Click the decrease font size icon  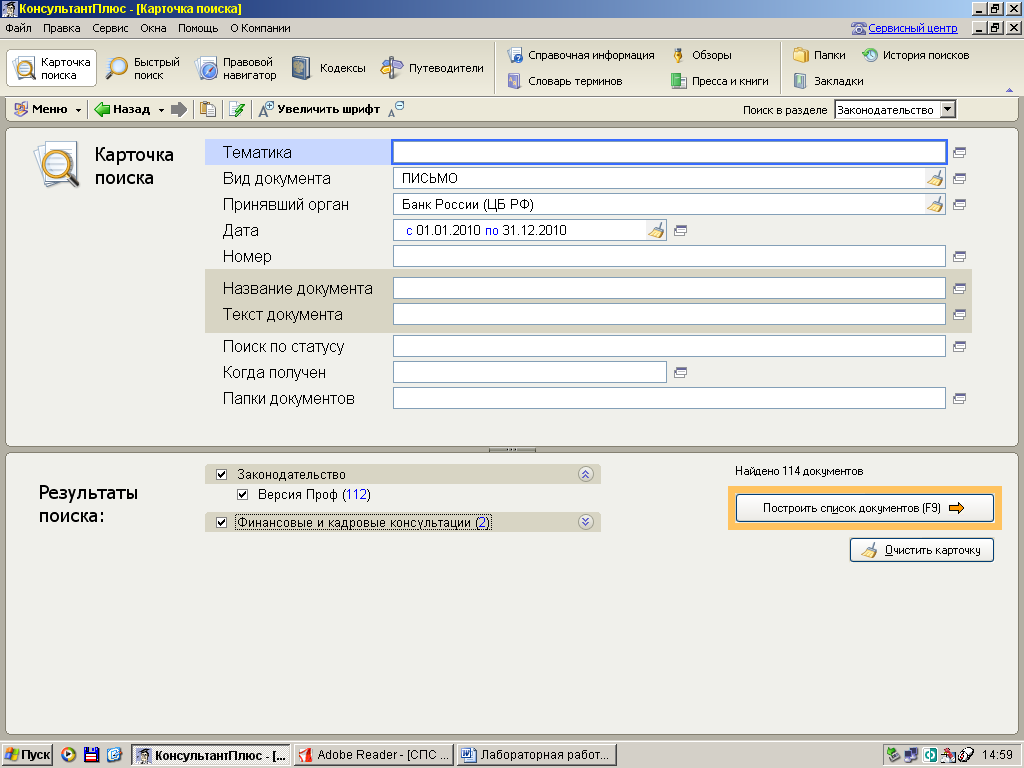click(x=396, y=109)
